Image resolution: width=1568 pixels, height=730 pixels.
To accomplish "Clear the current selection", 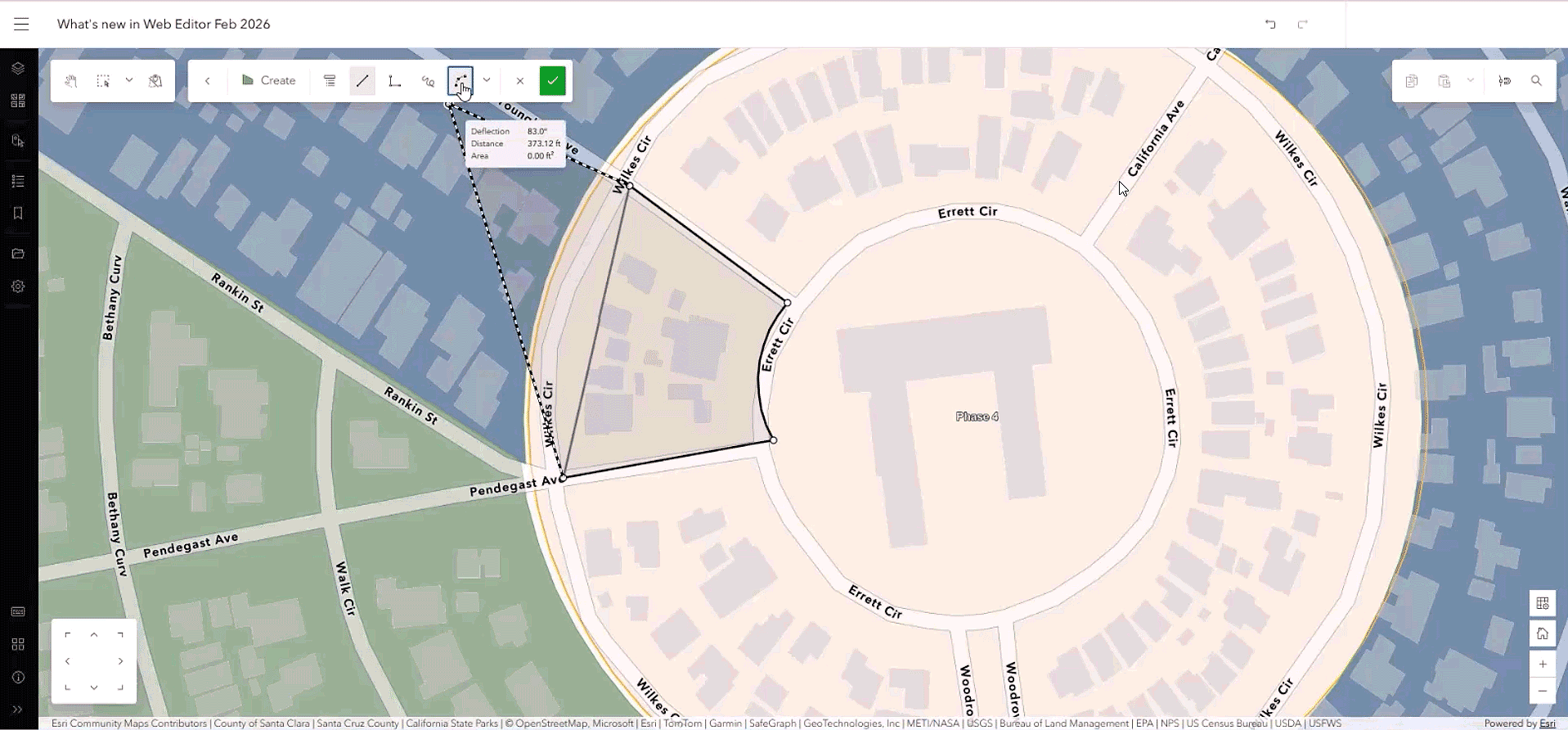I will click(155, 81).
